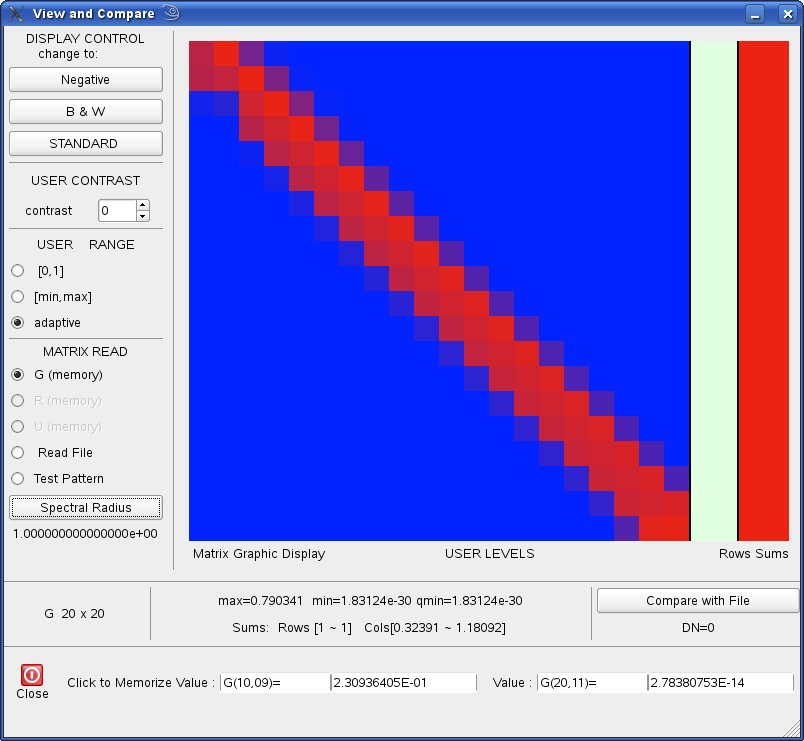Click the X window menu icon in title bar
Viewport: 804px width, 741px height.
pyautogui.click(x=16, y=14)
